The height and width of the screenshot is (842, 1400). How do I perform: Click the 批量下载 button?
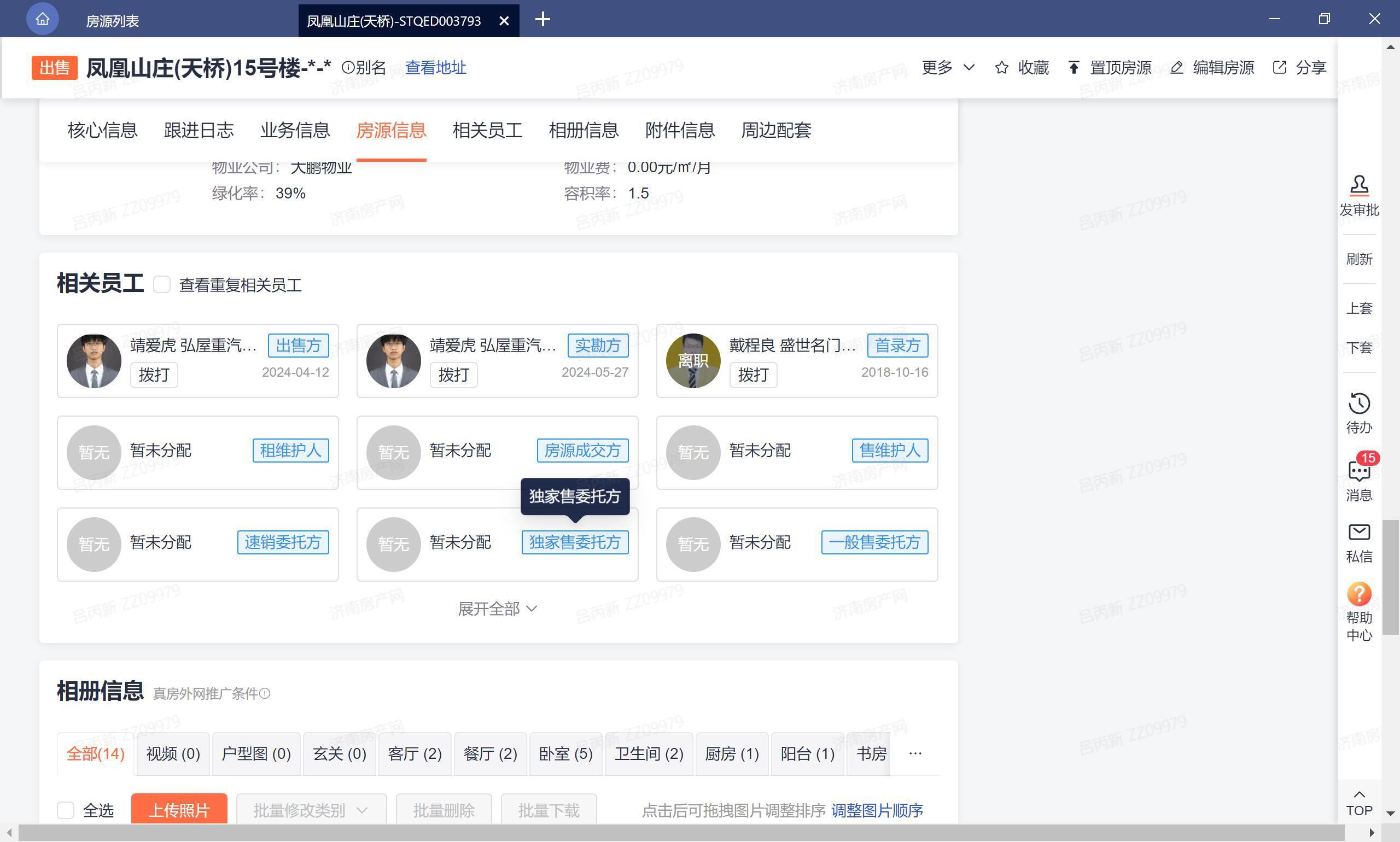549,810
